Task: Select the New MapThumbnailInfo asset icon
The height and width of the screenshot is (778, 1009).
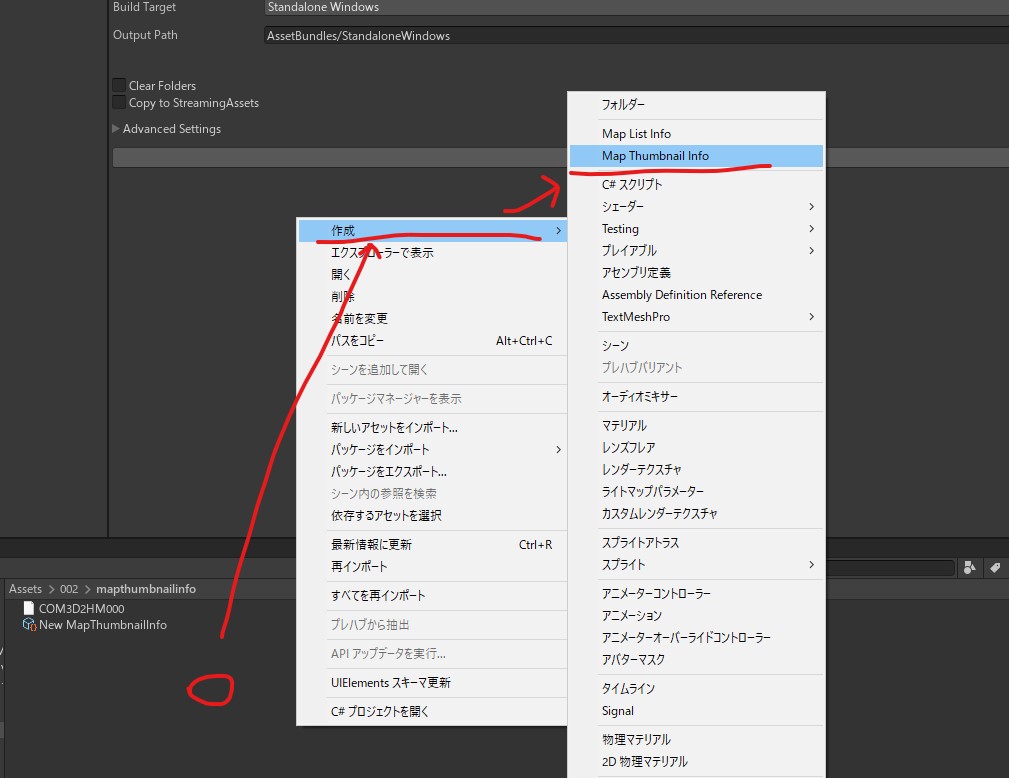Action: 28,625
